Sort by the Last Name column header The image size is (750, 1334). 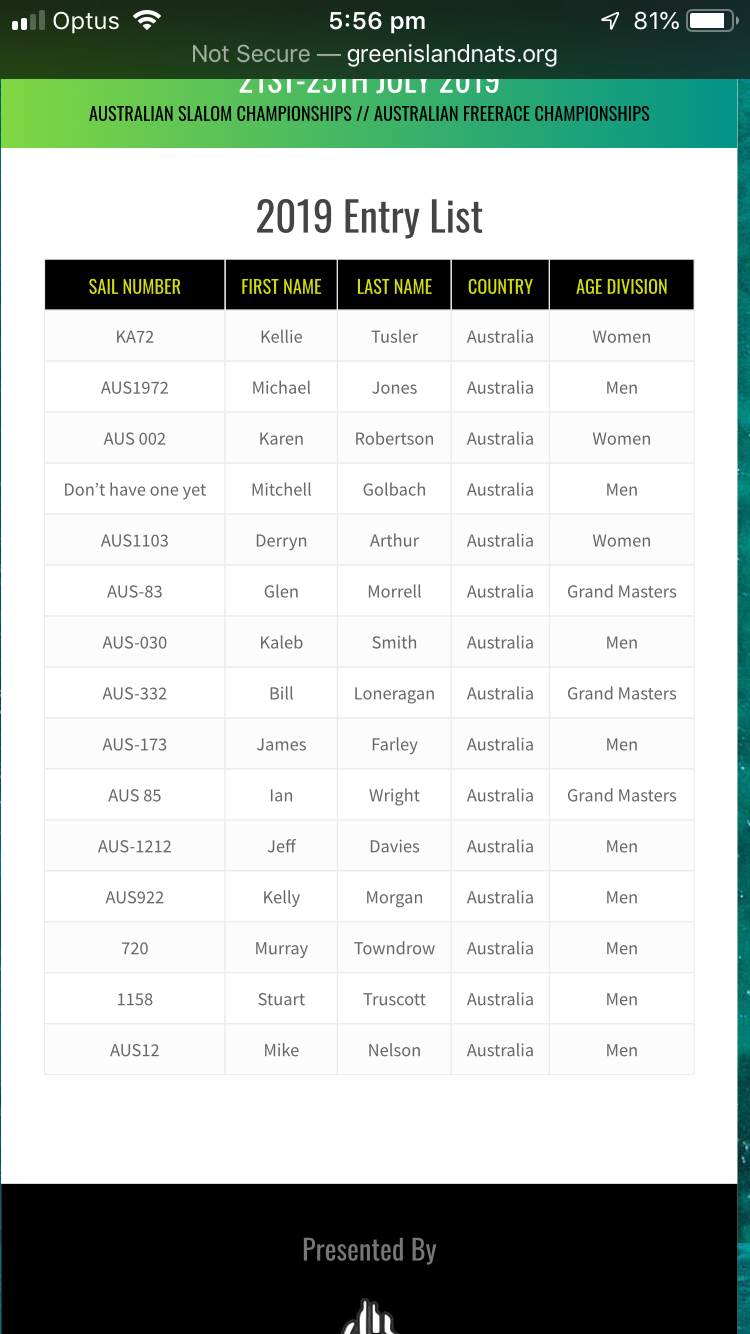click(x=394, y=286)
